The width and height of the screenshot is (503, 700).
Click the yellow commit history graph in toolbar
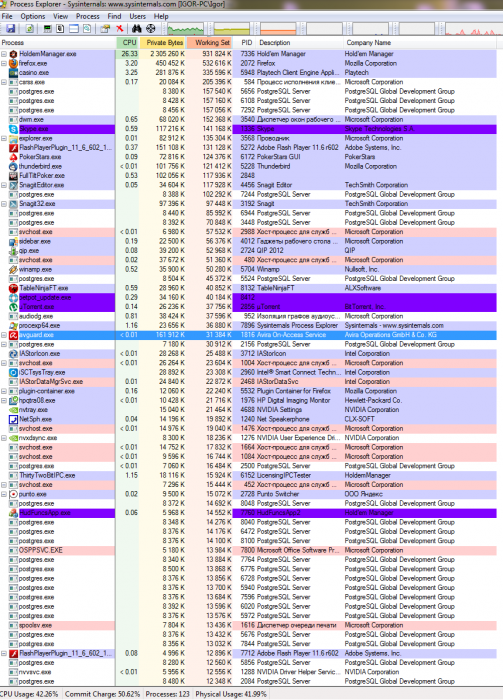click(232, 29)
